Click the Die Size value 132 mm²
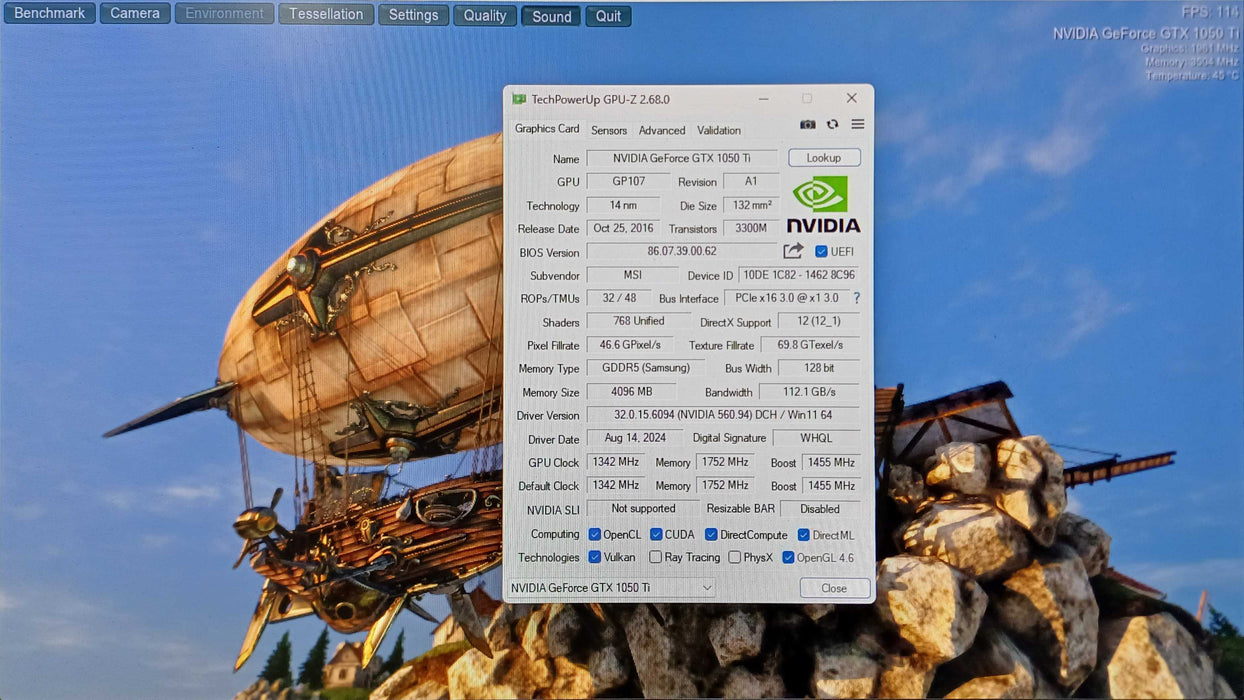This screenshot has width=1244, height=700. click(752, 205)
